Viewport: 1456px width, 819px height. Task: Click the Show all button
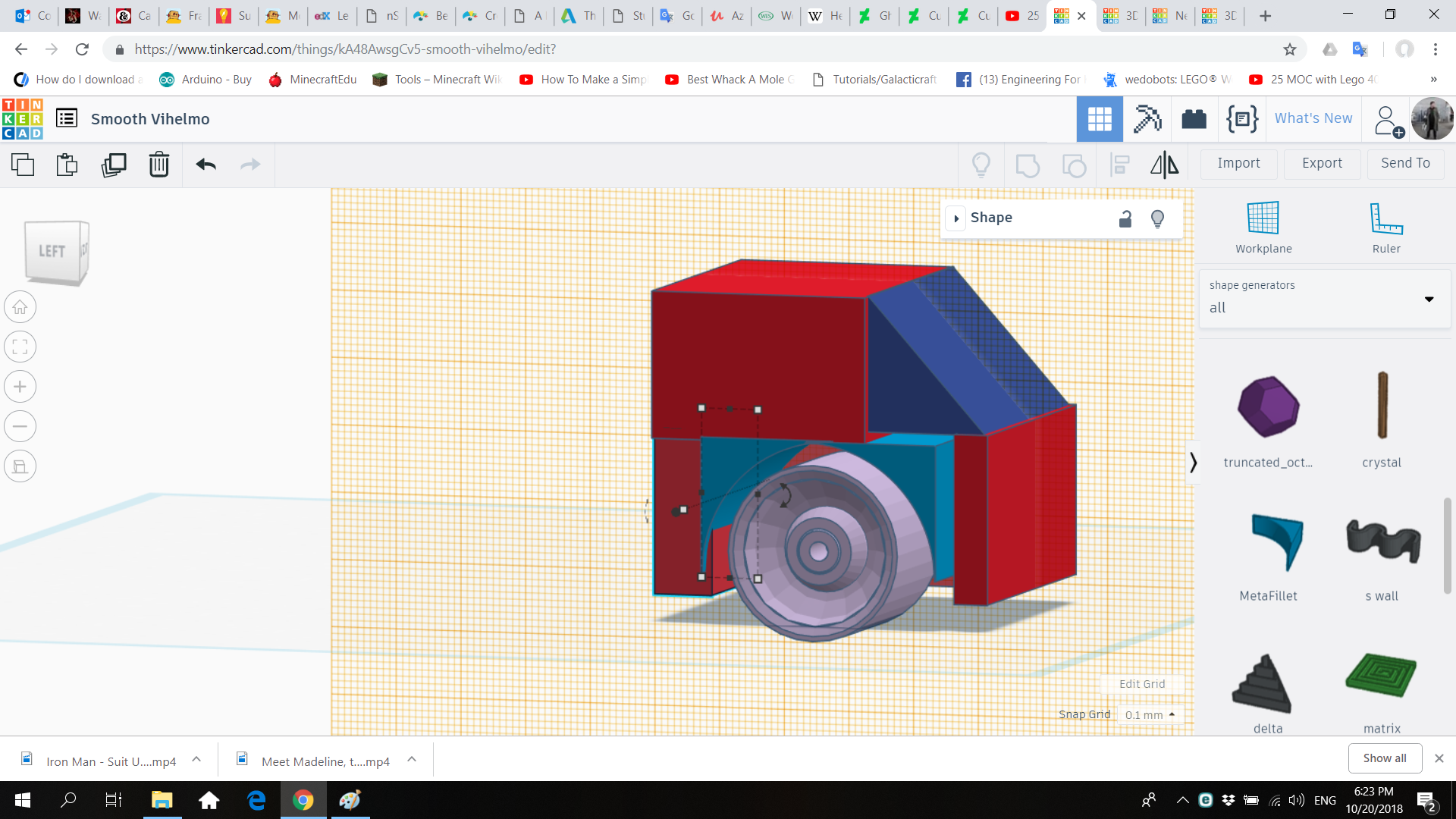[1384, 758]
